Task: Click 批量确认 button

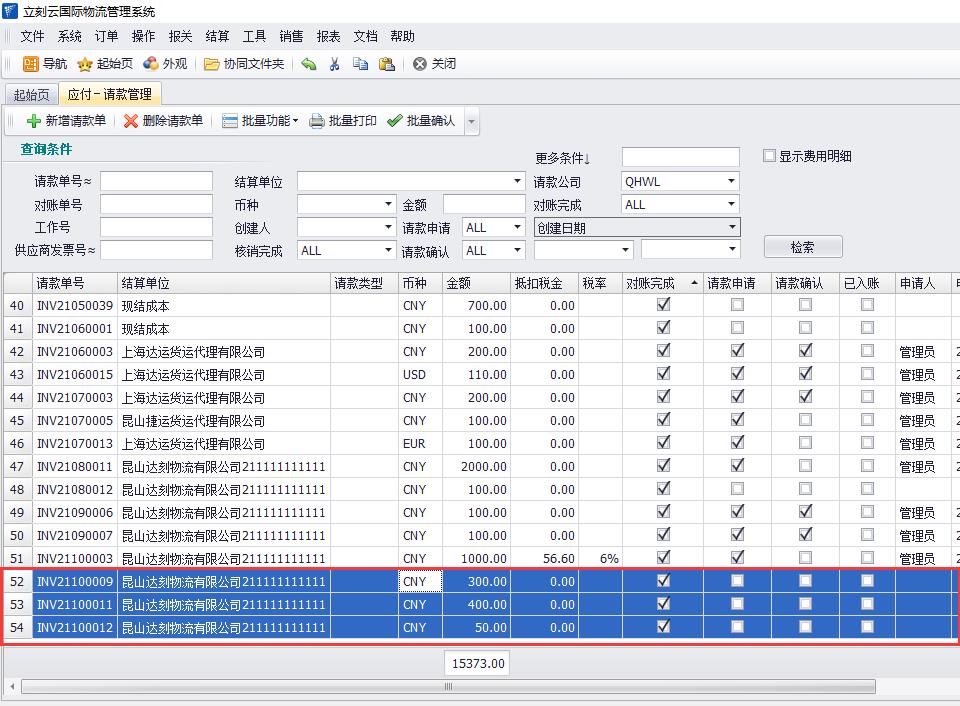Action: [x=421, y=121]
